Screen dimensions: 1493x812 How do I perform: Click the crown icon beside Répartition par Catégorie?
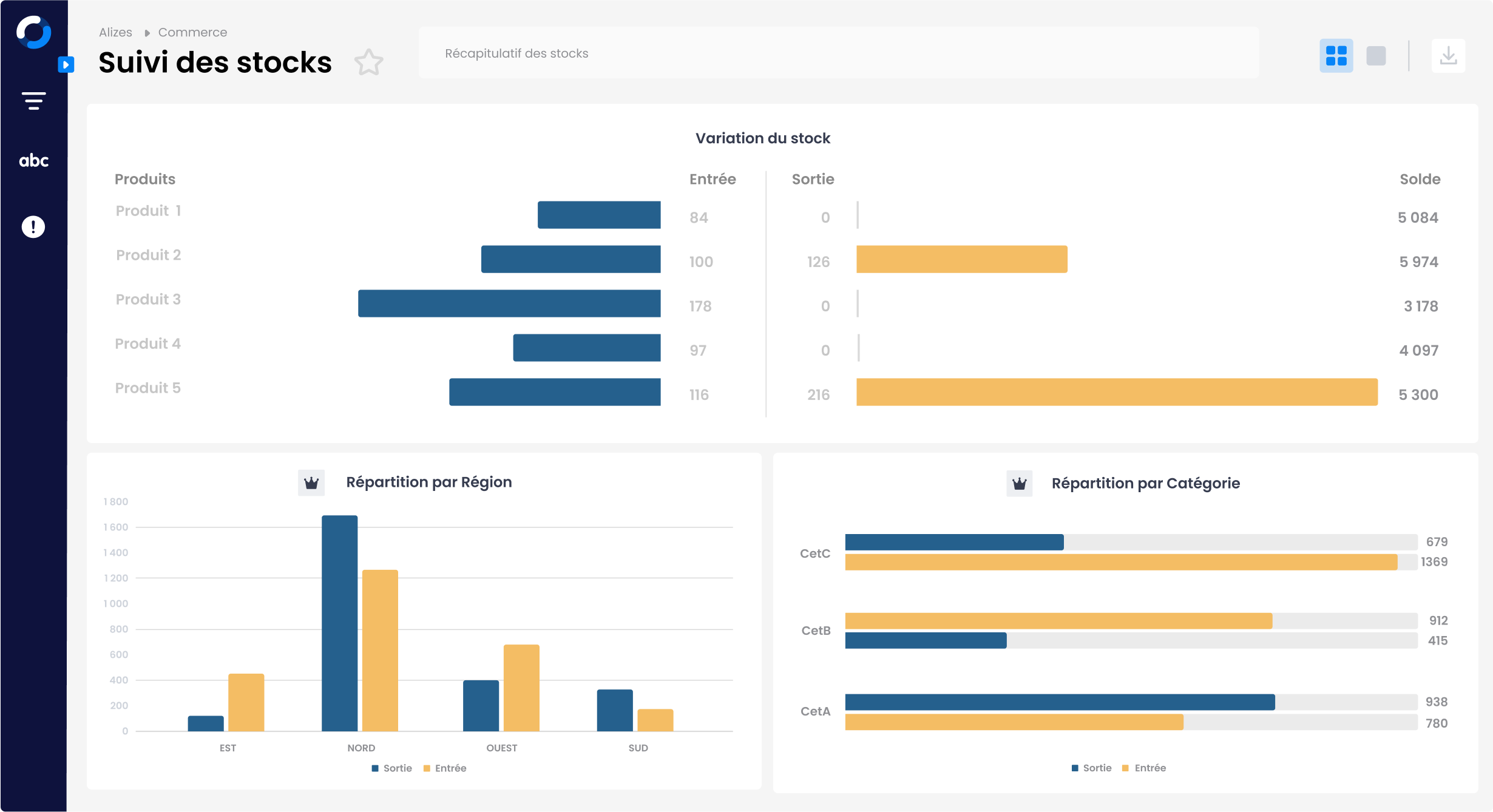(x=1020, y=484)
